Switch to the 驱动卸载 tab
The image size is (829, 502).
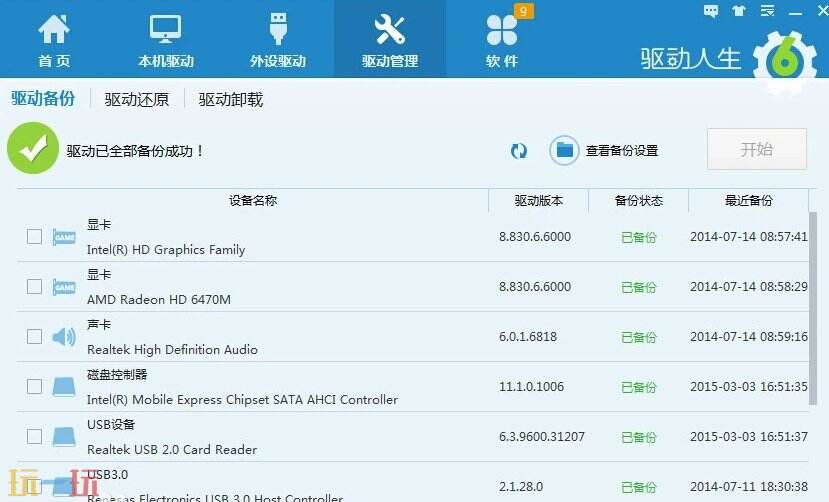231,99
